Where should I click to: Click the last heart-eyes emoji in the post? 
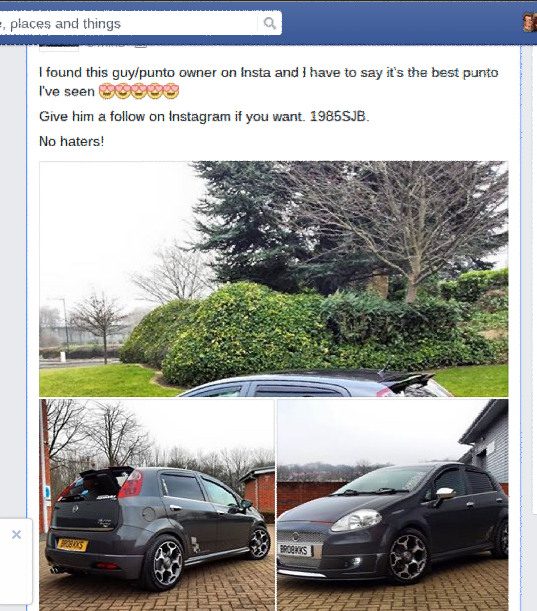point(171,91)
